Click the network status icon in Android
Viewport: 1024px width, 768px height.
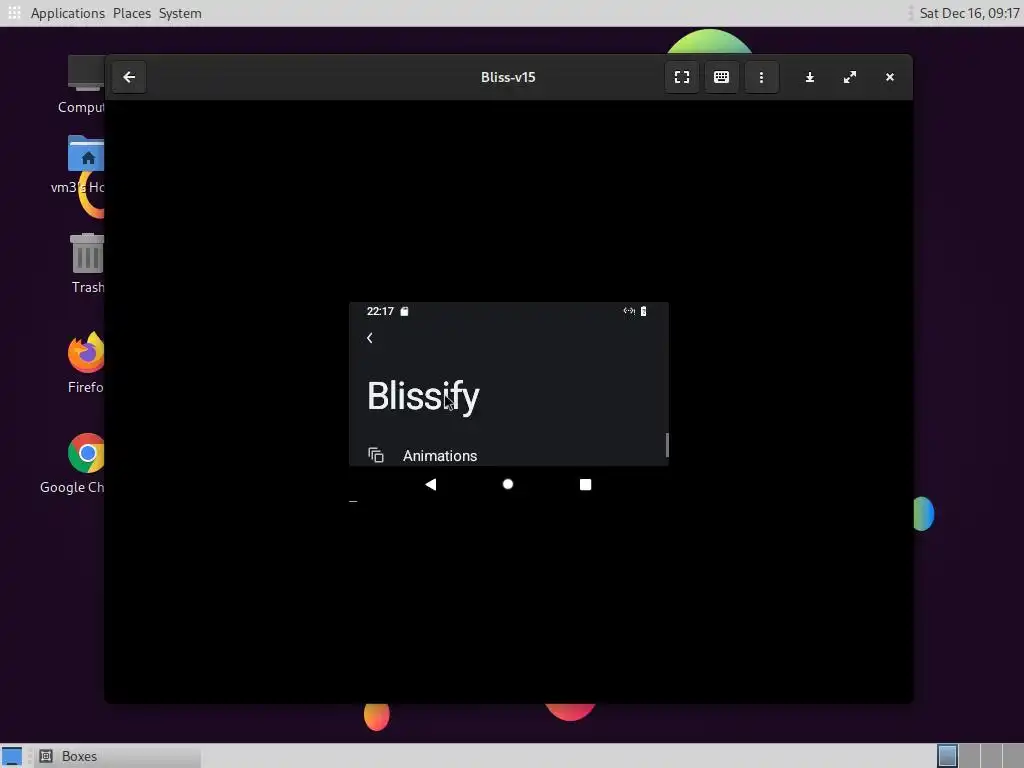click(x=629, y=311)
